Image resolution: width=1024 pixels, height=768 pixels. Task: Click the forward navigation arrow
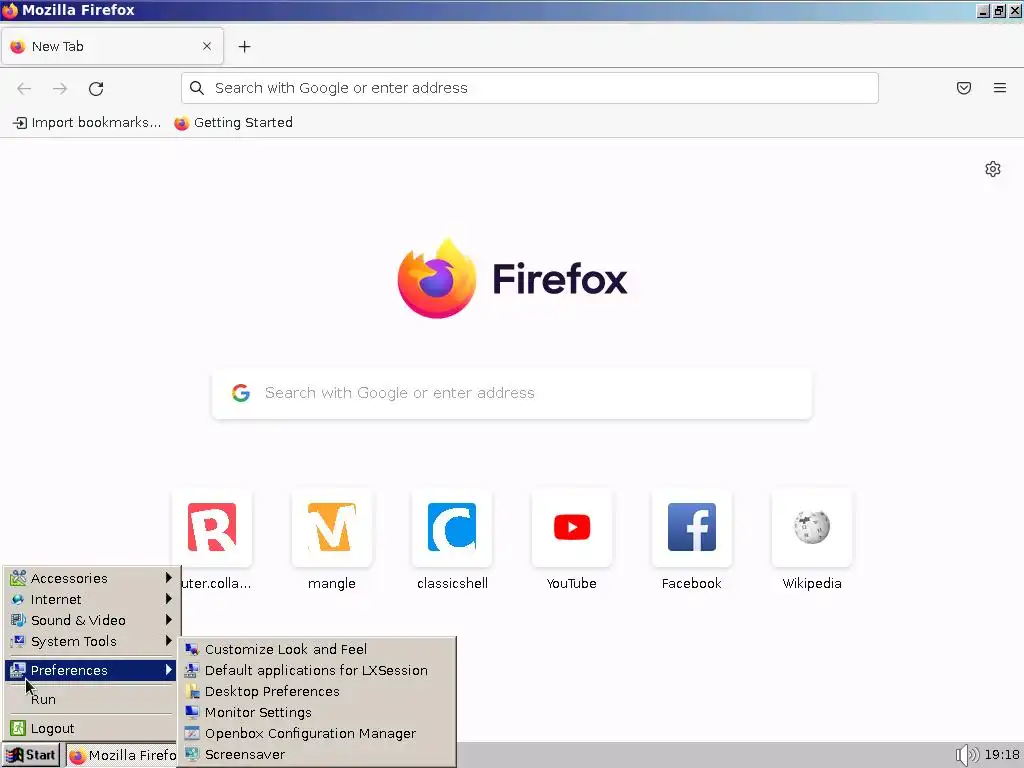(60, 88)
